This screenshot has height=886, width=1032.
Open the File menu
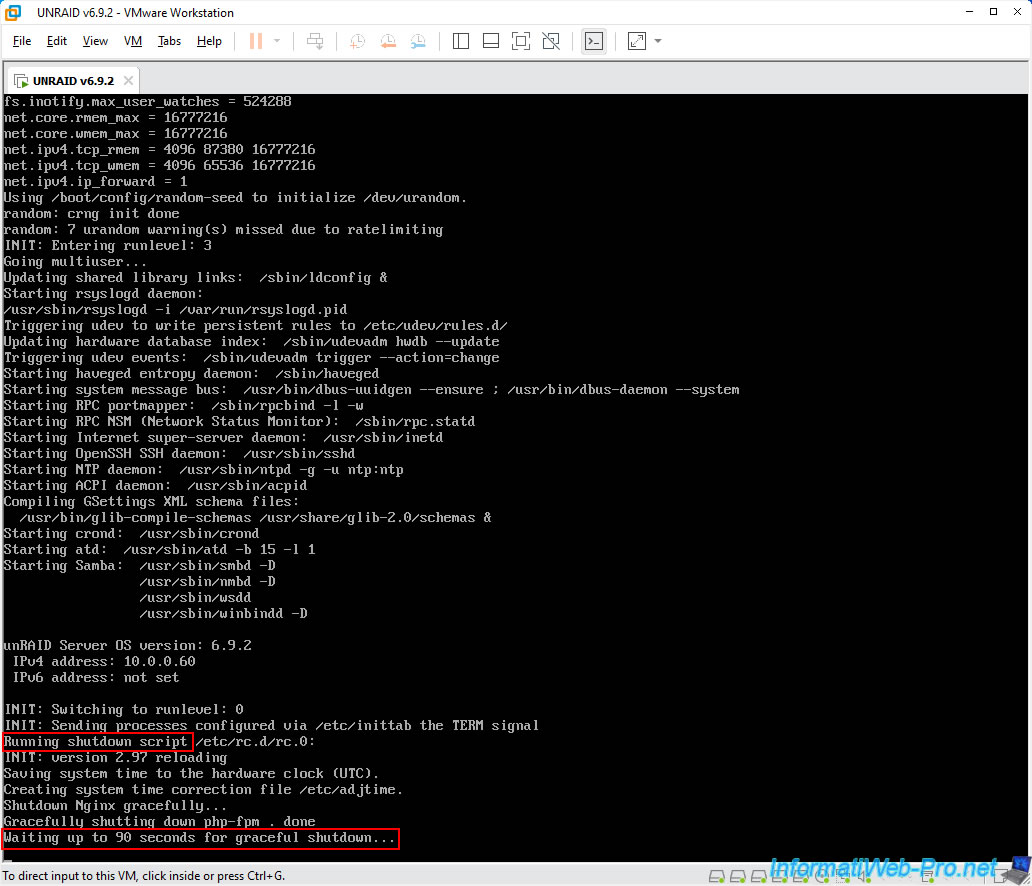click(22, 41)
